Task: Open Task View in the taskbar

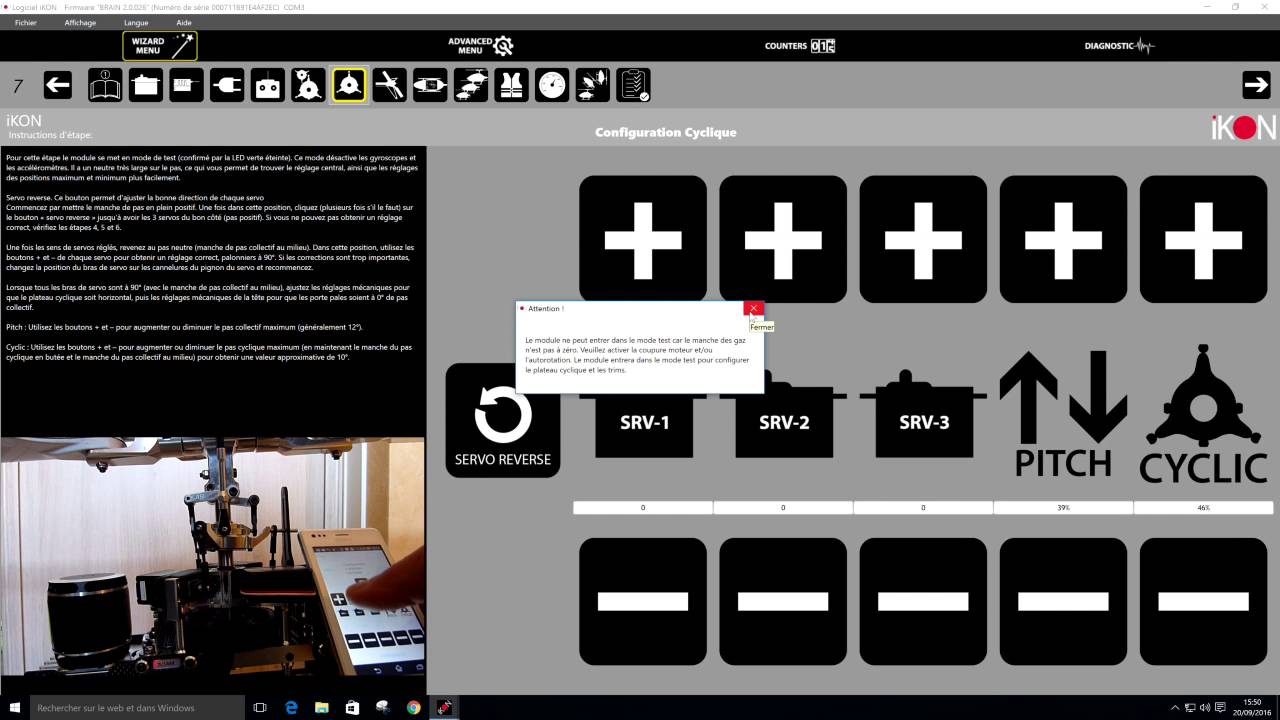Action: pos(260,707)
